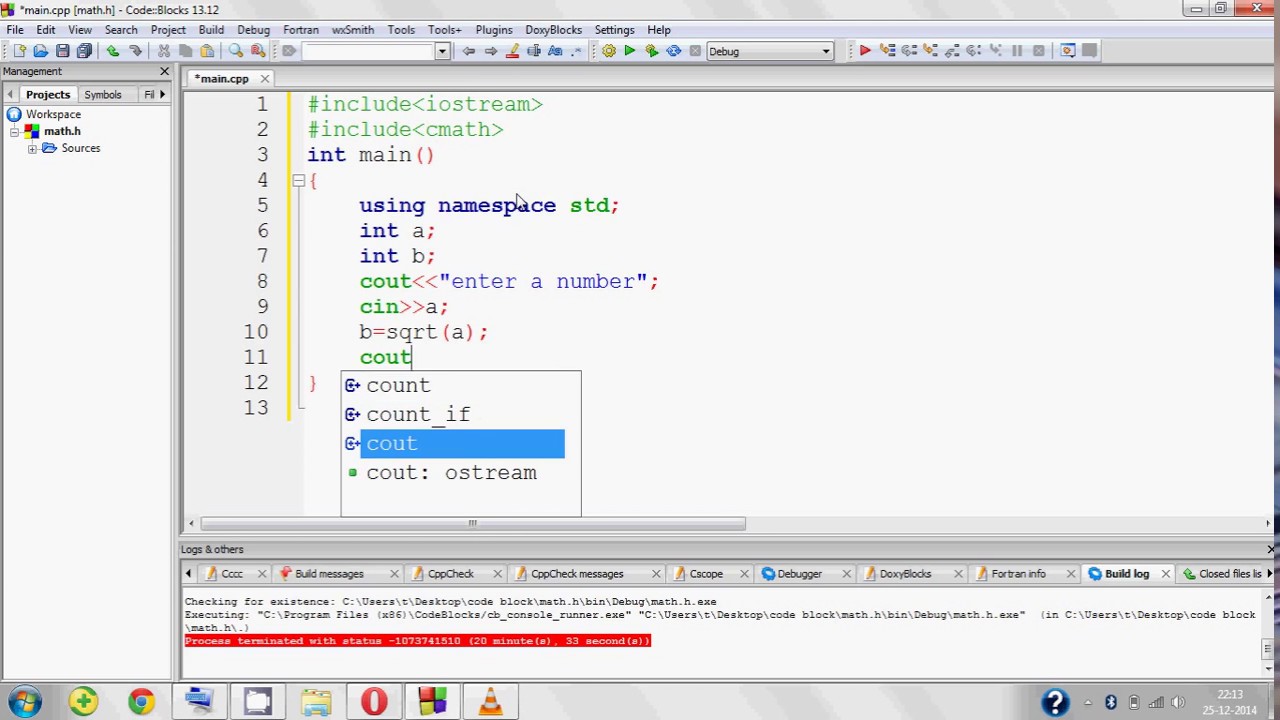Select the Projects tab
Viewport: 1280px width, 720px height.
[x=48, y=94]
